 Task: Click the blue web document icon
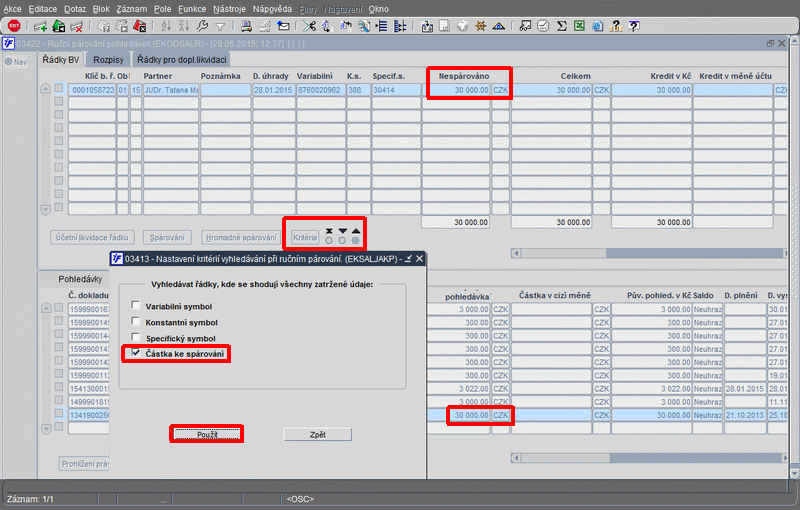click(x=597, y=26)
